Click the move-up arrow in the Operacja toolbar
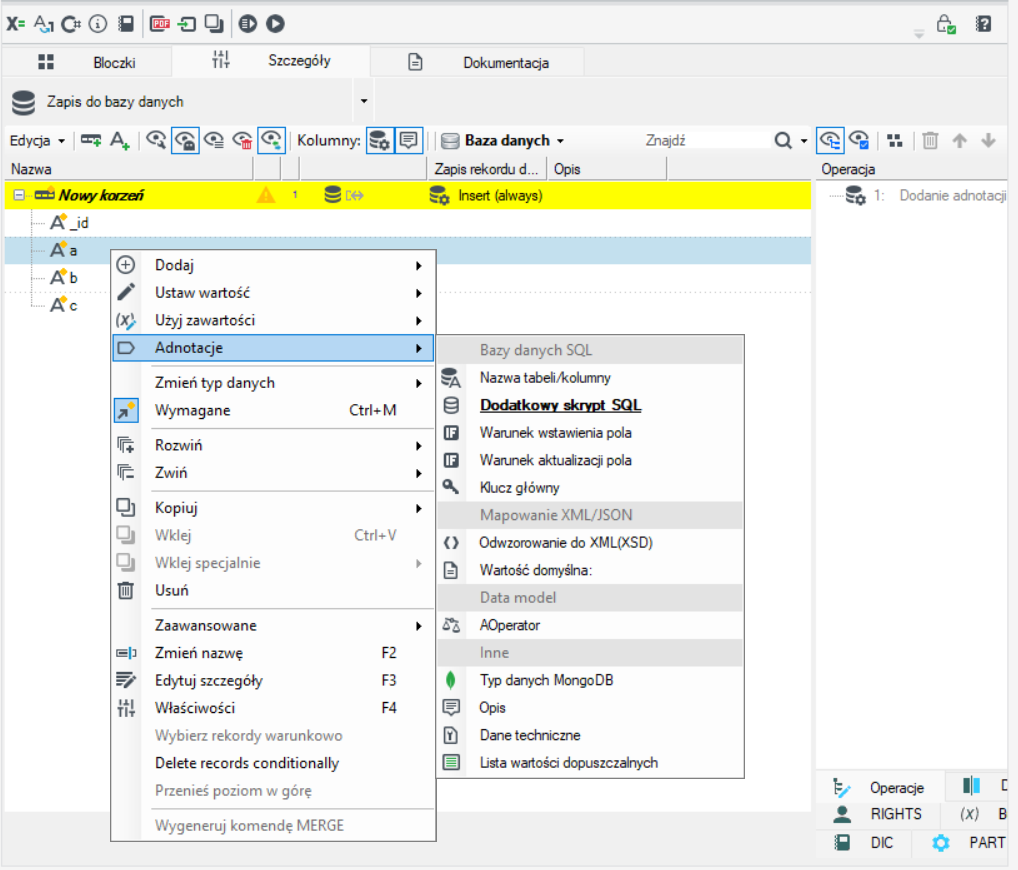Screen dimensions: 1018x870 click(x=960, y=140)
